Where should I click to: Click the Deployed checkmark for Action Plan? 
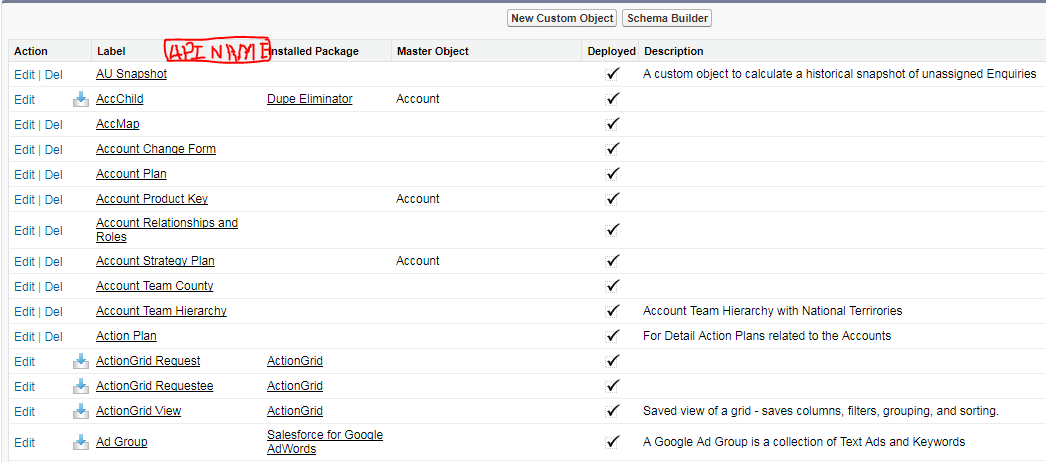click(612, 336)
